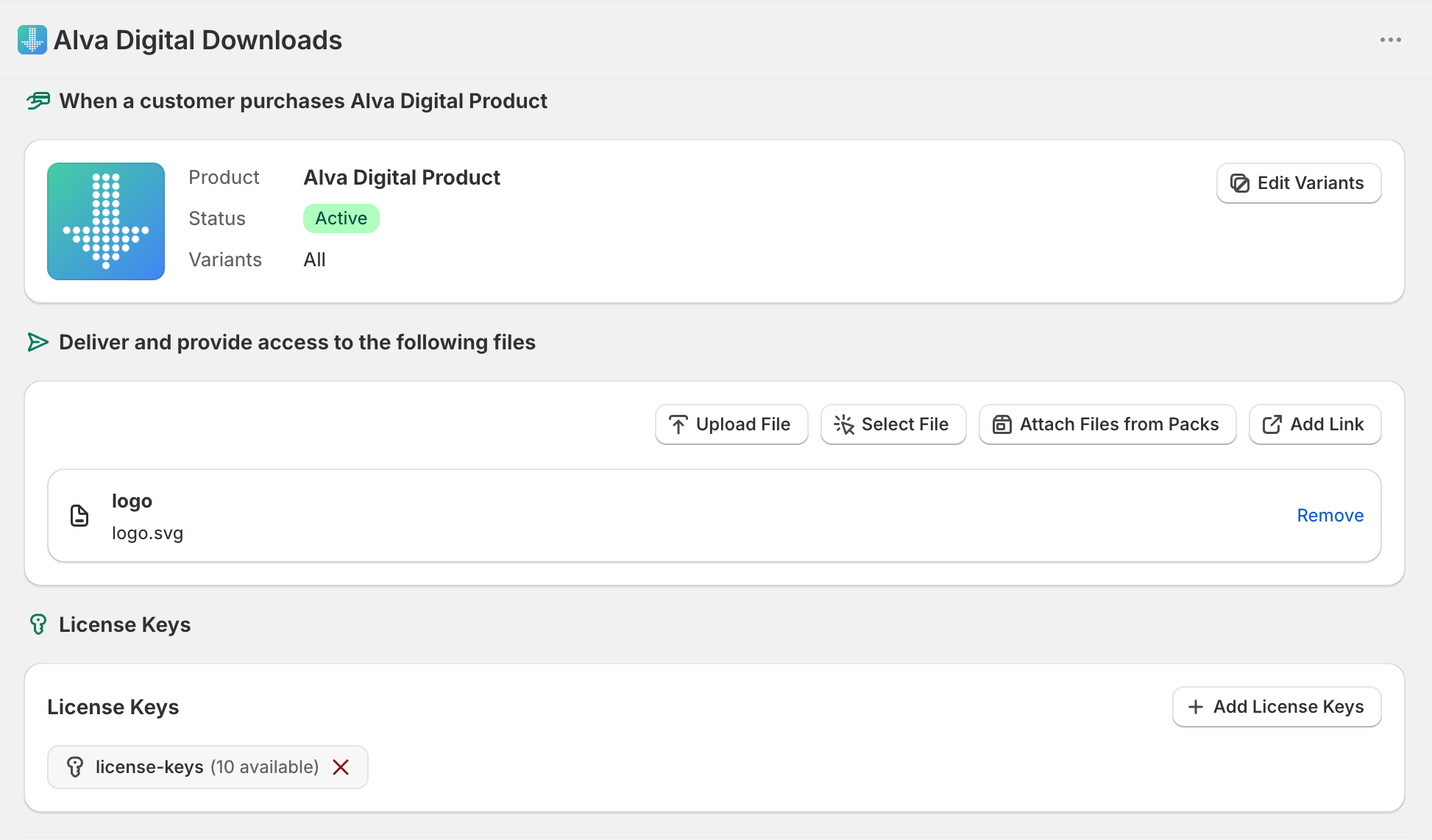Upload a file with Upload File

pos(731,424)
